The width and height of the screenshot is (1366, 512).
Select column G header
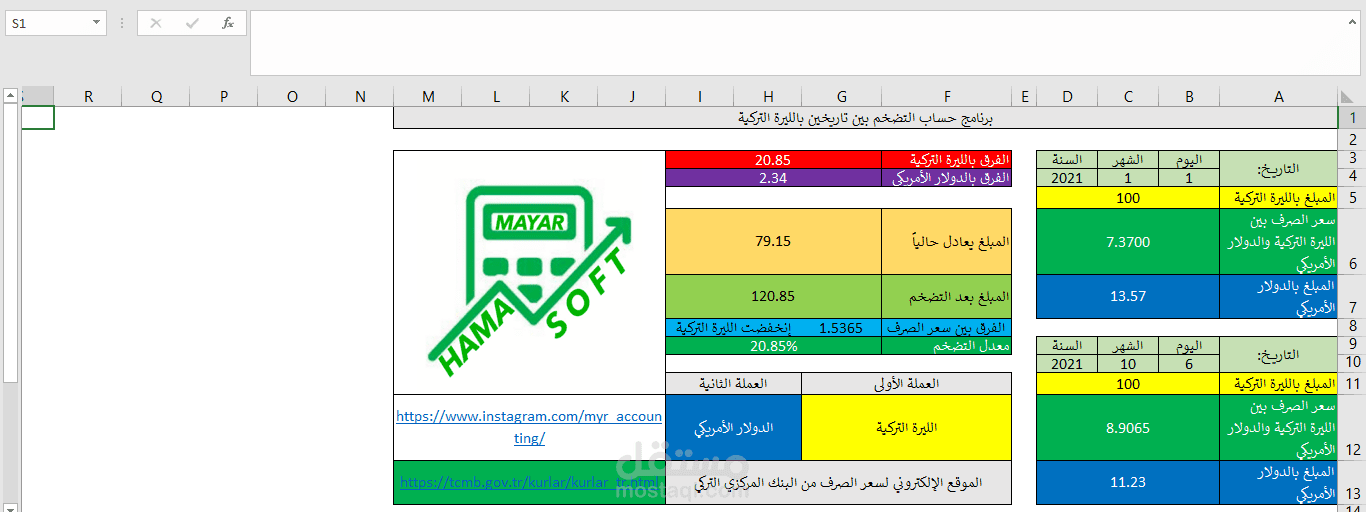842,96
